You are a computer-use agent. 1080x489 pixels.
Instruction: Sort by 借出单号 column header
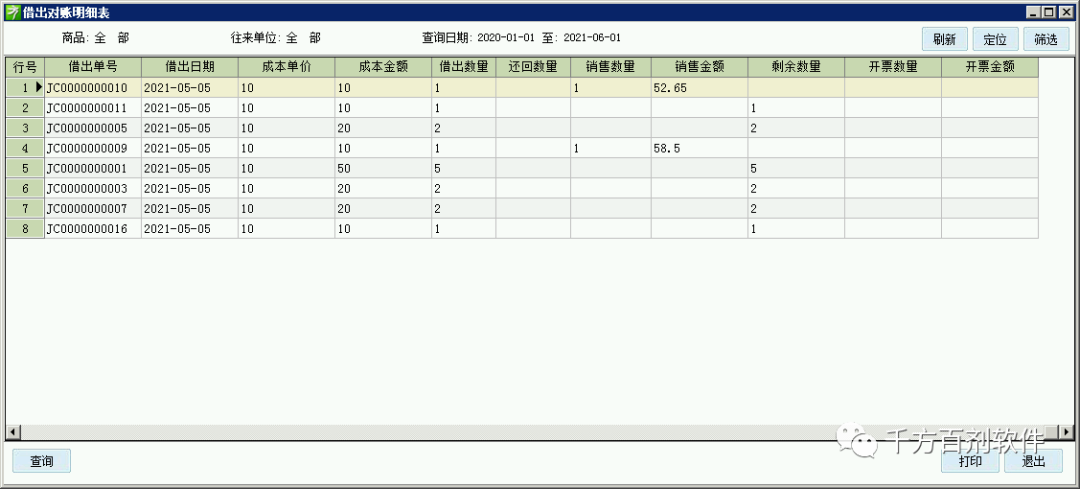[x=92, y=67]
